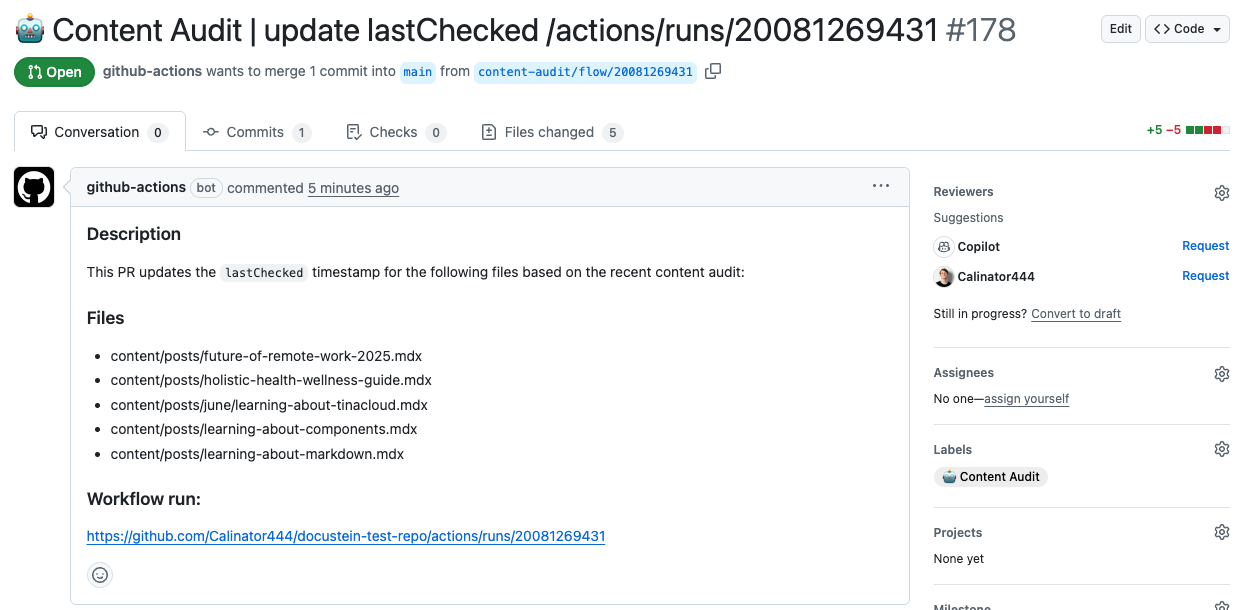Open the Labels settings gear
Viewport: 1251px width, 610px height.
point(1221,448)
